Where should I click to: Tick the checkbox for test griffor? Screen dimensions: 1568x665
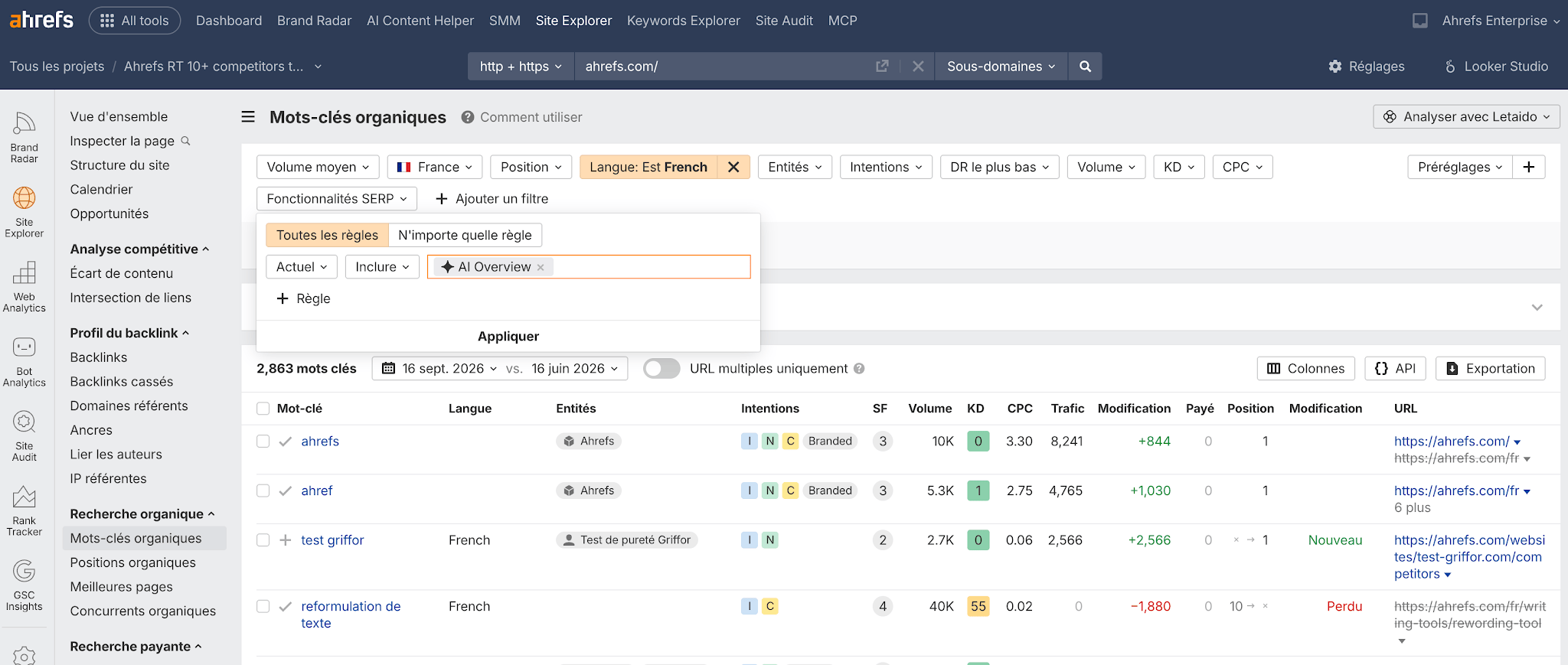(x=263, y=540)
